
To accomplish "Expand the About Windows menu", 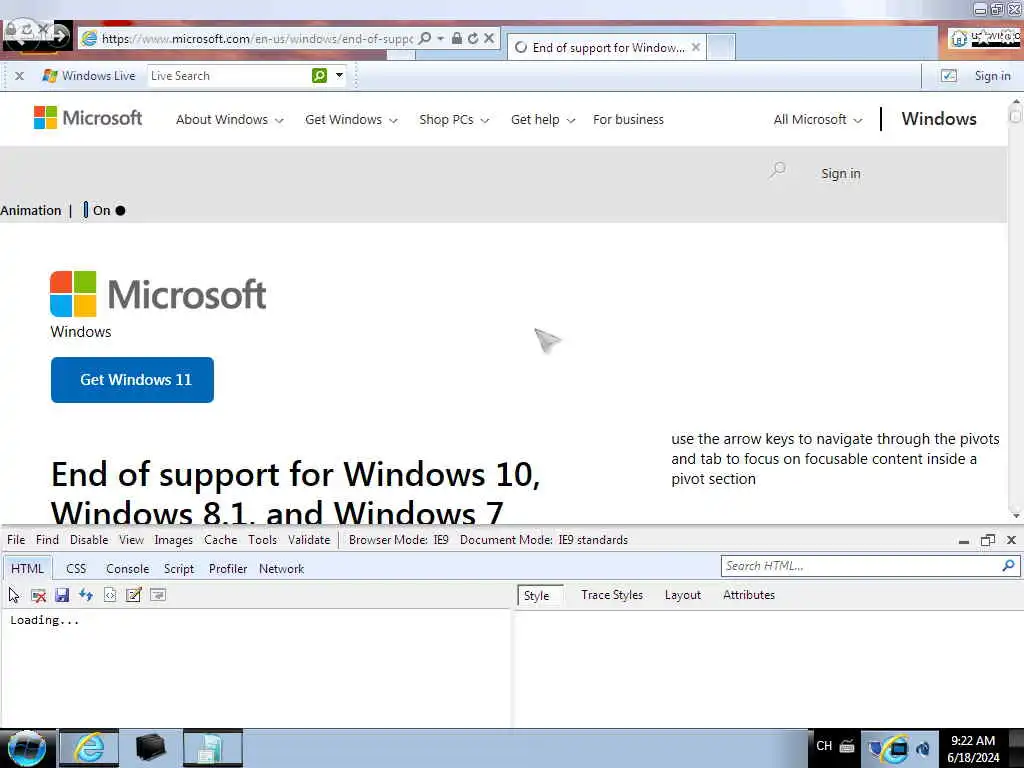I will point(229,120).
